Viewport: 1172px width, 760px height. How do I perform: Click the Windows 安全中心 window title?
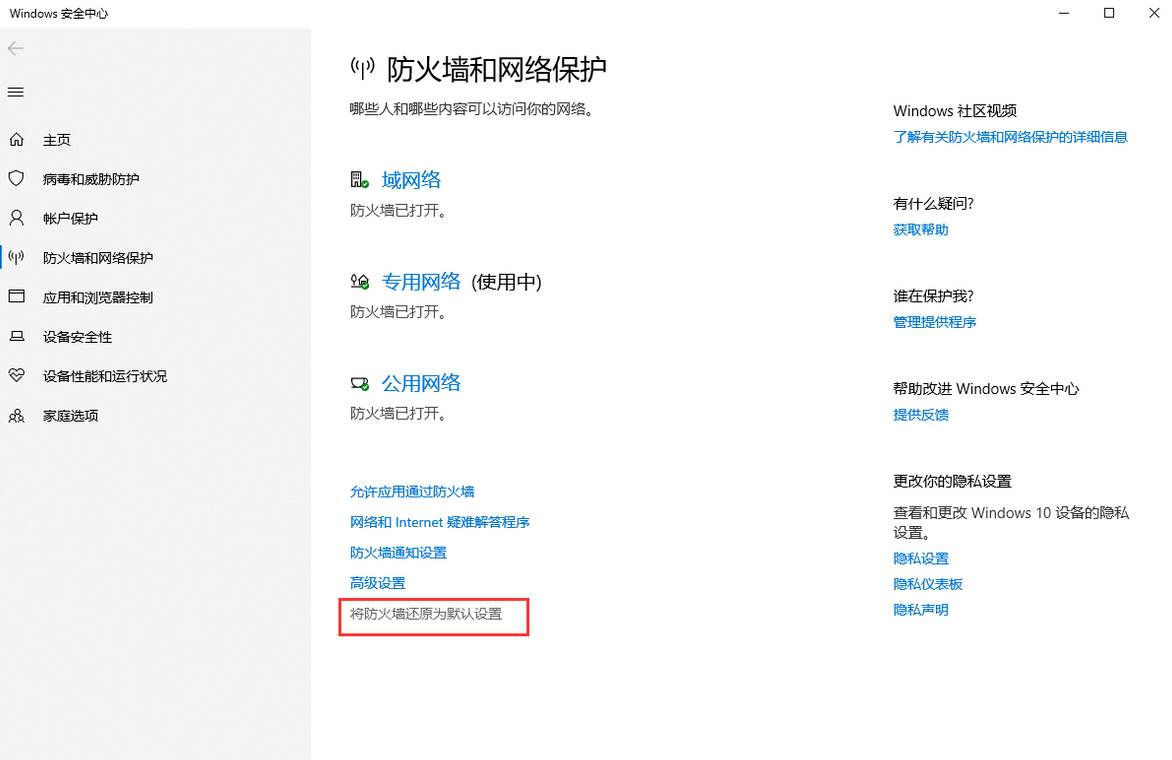tap(58, 13)
